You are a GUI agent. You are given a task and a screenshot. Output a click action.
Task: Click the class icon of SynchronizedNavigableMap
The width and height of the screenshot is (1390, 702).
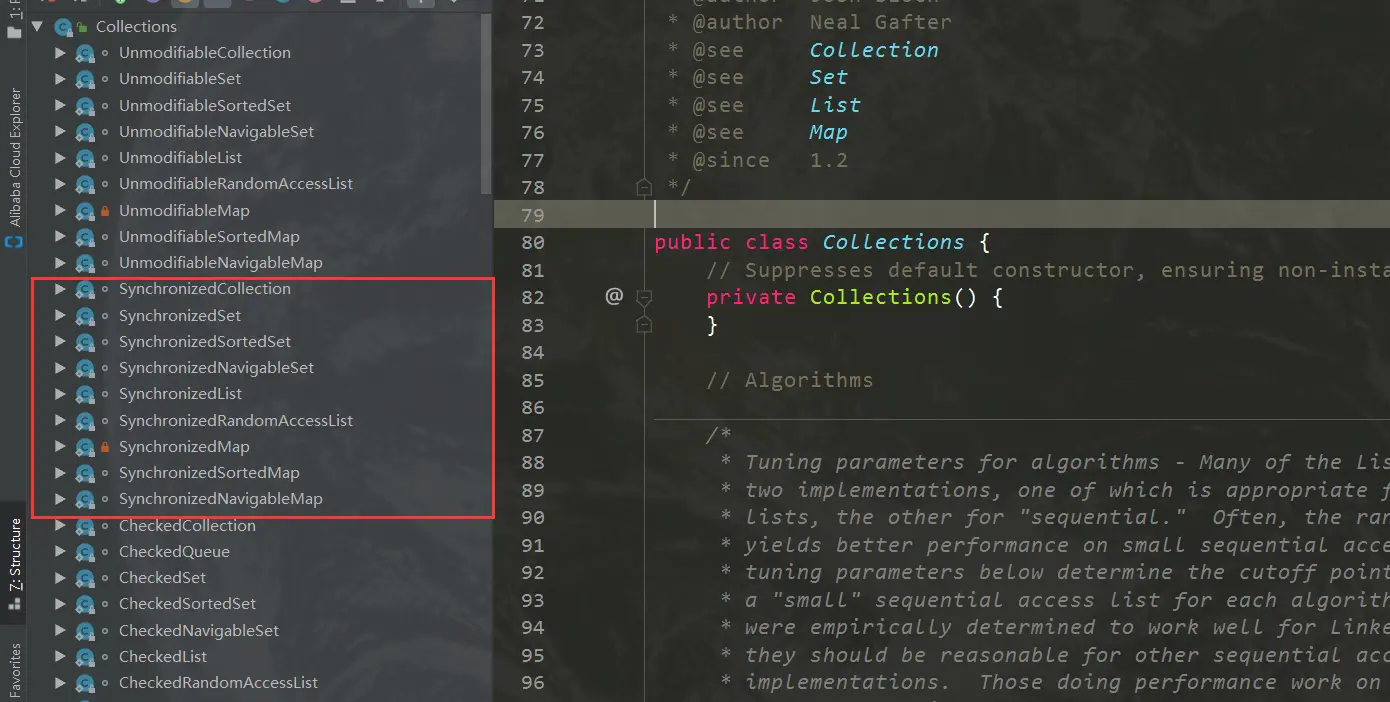(x=86, y=499)
